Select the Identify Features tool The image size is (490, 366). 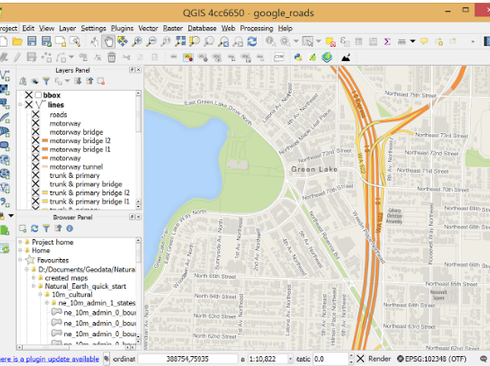click(270, 41)
